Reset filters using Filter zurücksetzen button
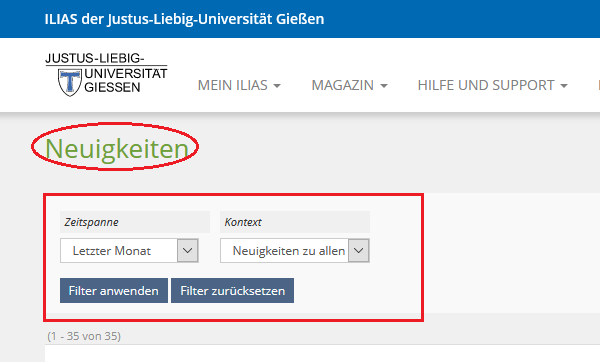 click(x=232, y=291)
